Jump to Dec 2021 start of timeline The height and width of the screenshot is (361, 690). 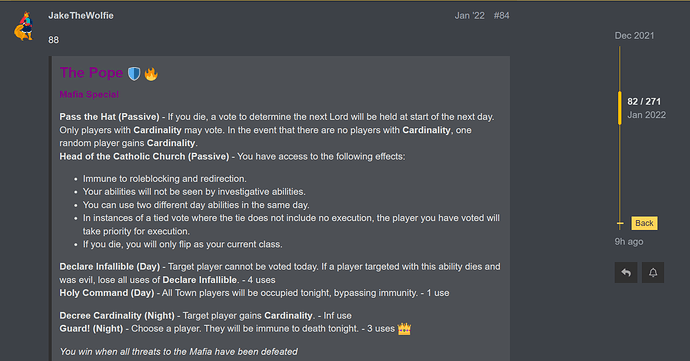(x=634, y=36)
